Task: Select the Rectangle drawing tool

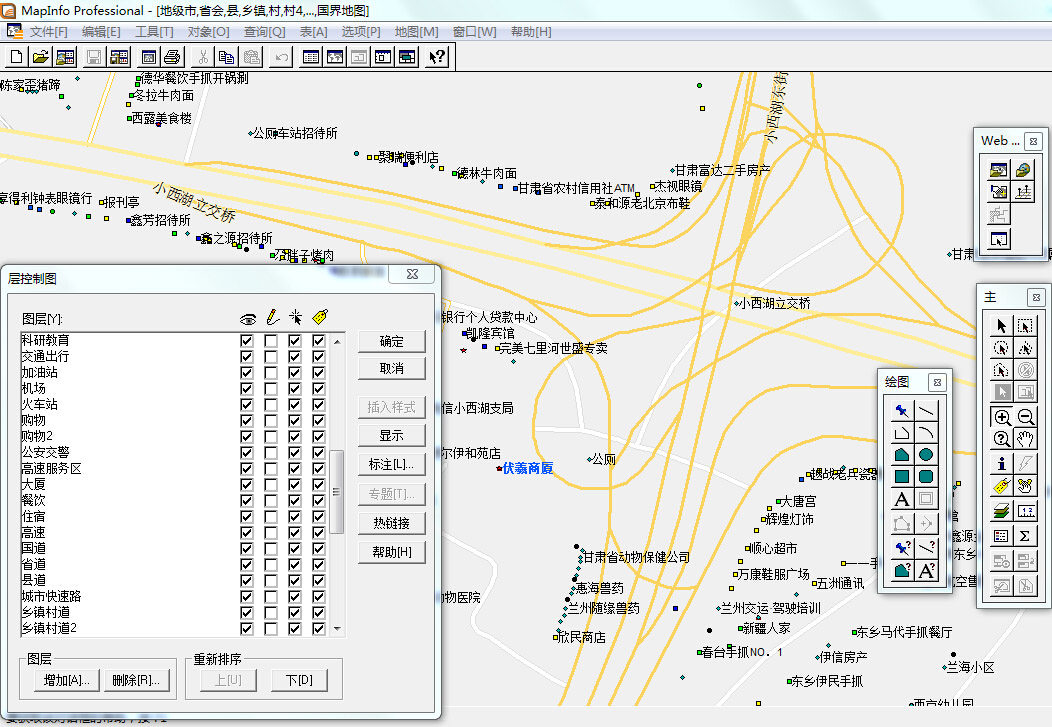Action: [902, 477]
